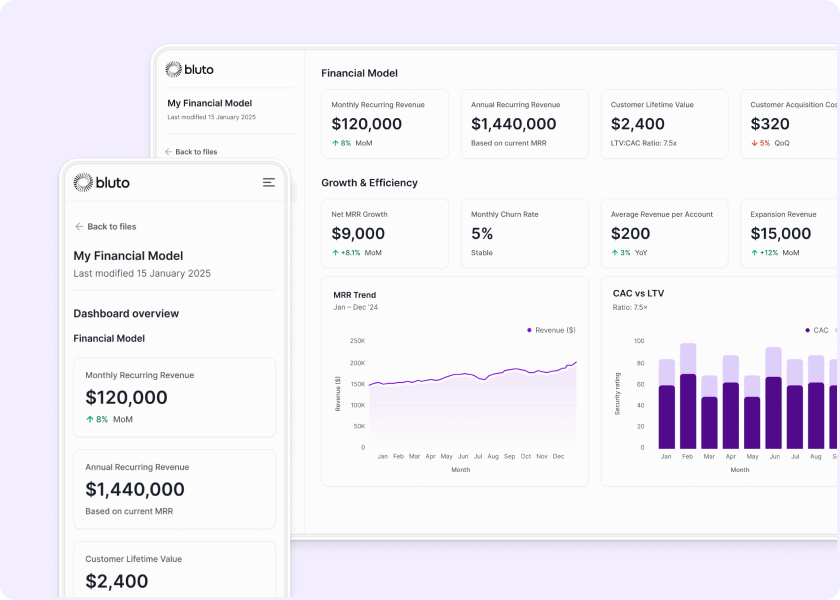Click red down arrow on Customer Acquisition Cost
Screen dimensions: 840x600
tap(754, 143)
